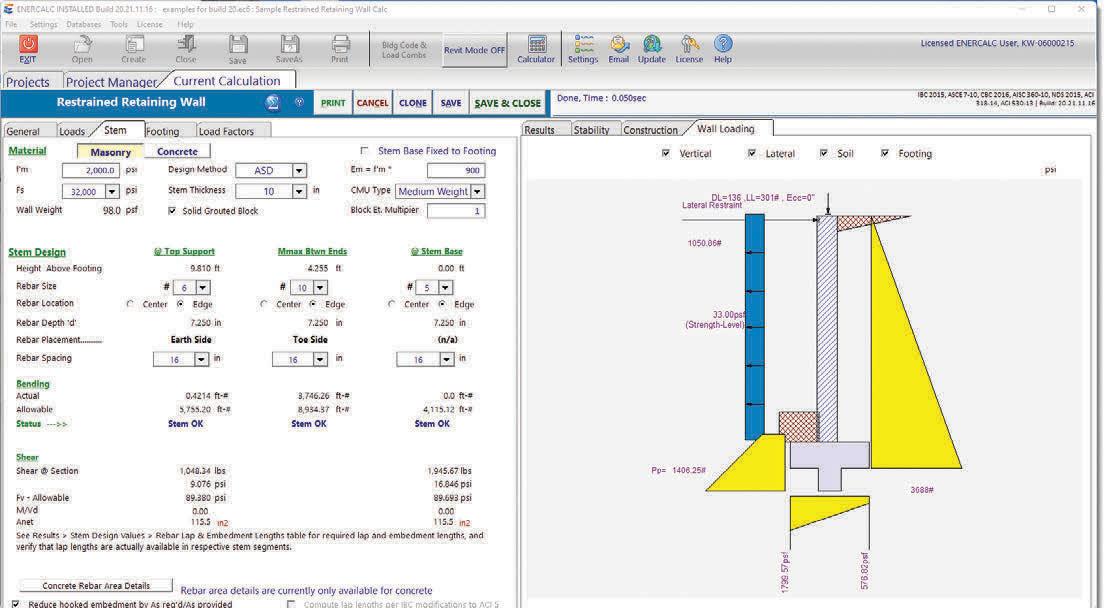Click the Print printer icon
Screen dimensions: 1107x608
click(x=340, y=44)
